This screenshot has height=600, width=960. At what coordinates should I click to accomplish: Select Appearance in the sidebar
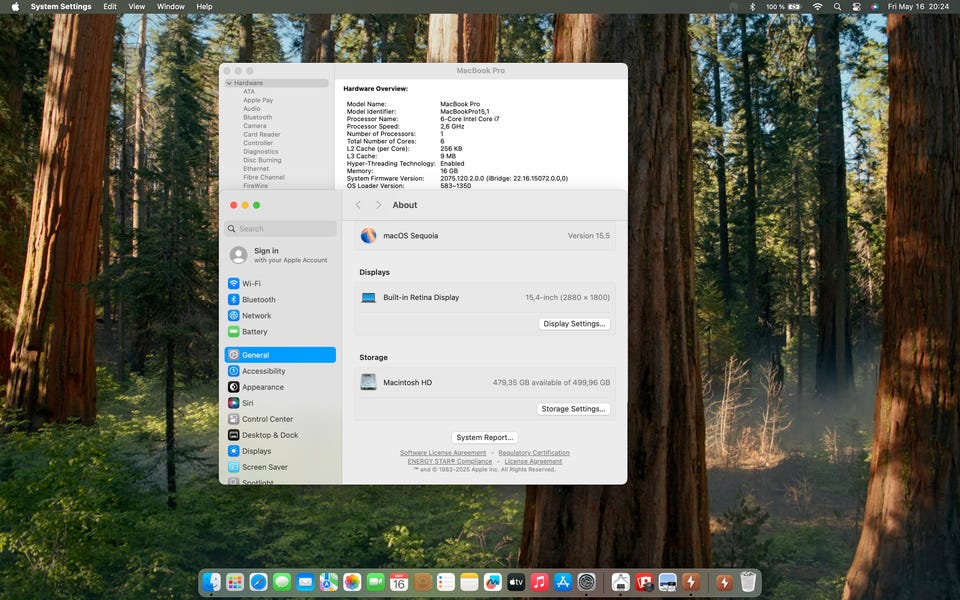(262, 387)
